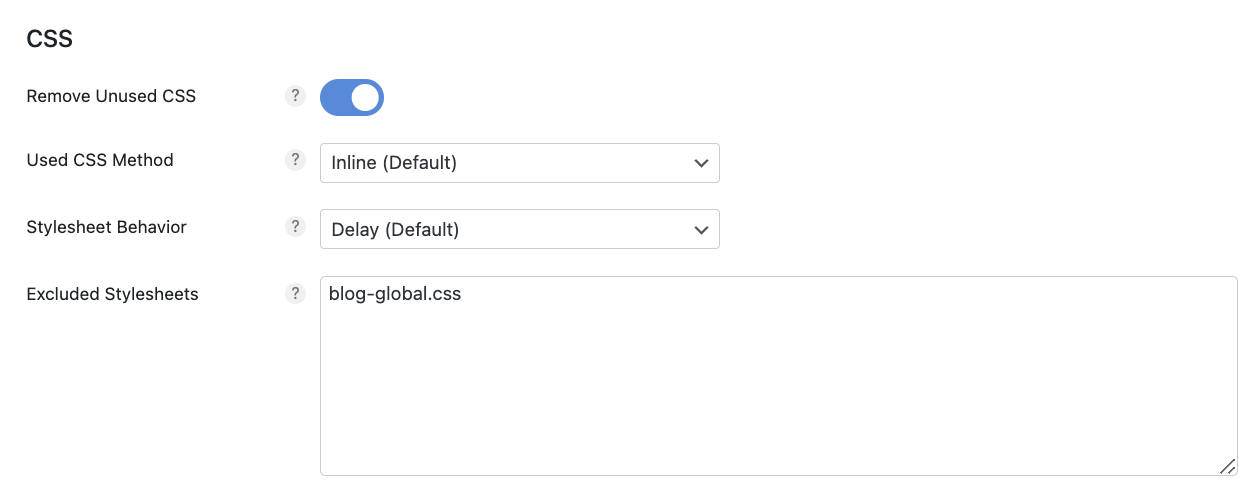The height and width of the screenshot is (492, 1248).
Task: Focus the Excluded Stylesheets text area
Action: (x=779, y=376)
